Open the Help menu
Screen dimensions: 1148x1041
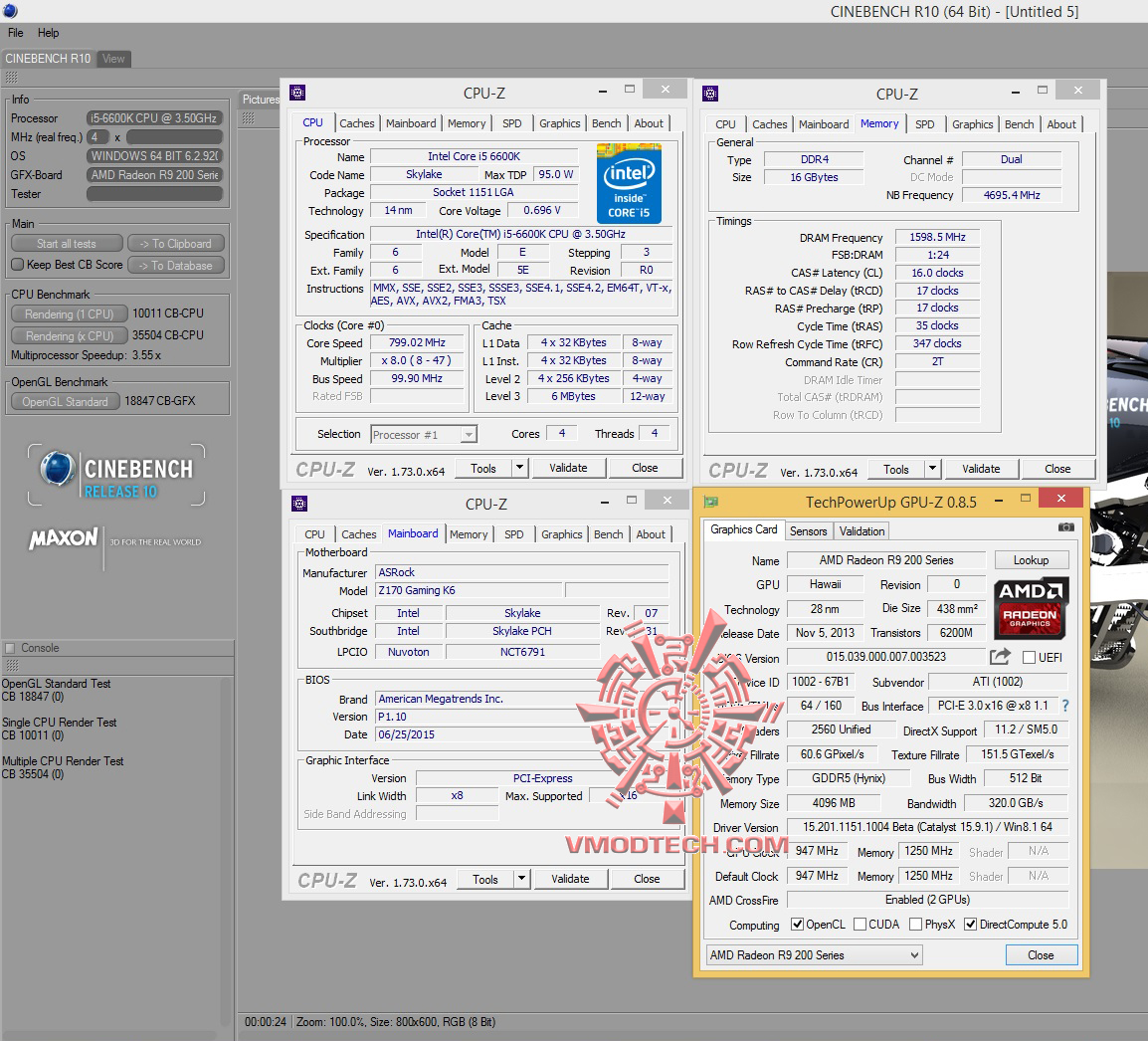49,33
